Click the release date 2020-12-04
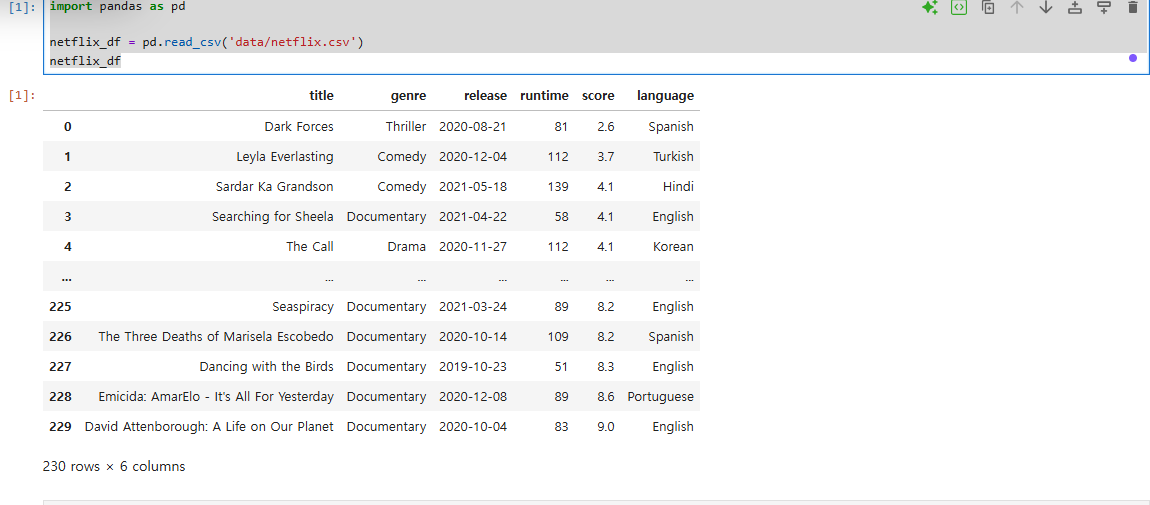 coord(473,157)
